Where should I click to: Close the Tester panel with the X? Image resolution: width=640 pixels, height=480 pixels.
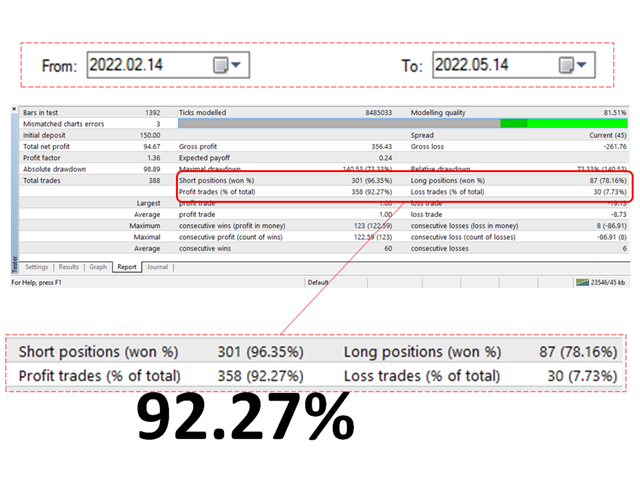click(14, 109)
